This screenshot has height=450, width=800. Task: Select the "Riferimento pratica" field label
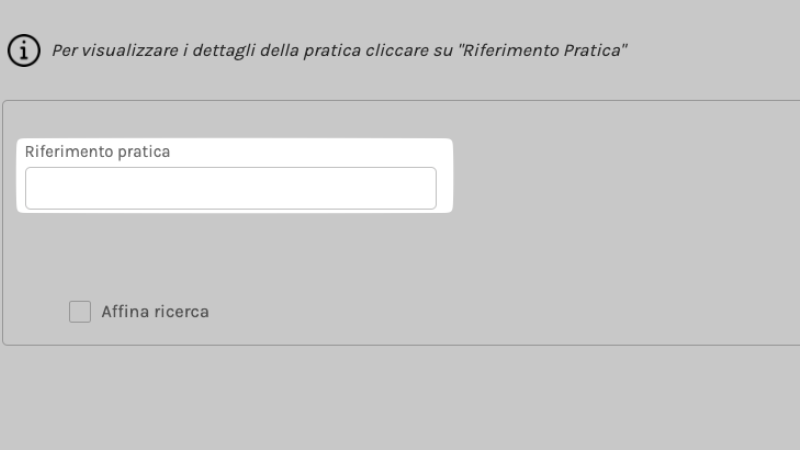tap(97, 152)
